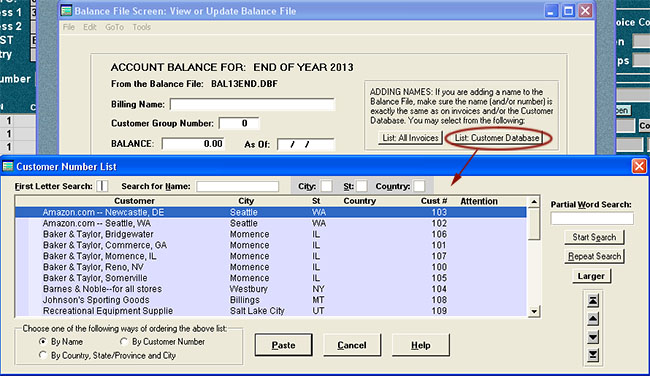Select Barnes & Noble--for all stores row
The image size is (650, 376).
click(271, 289)
